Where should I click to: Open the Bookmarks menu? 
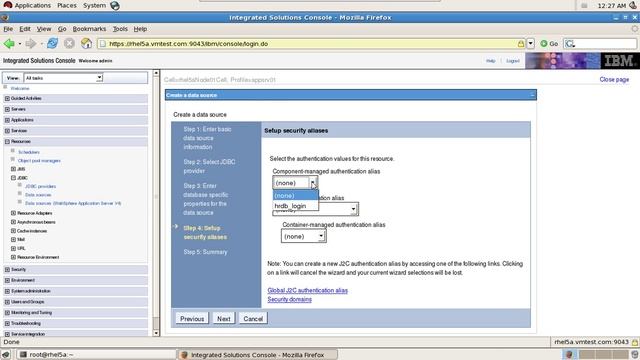point(89,29)
